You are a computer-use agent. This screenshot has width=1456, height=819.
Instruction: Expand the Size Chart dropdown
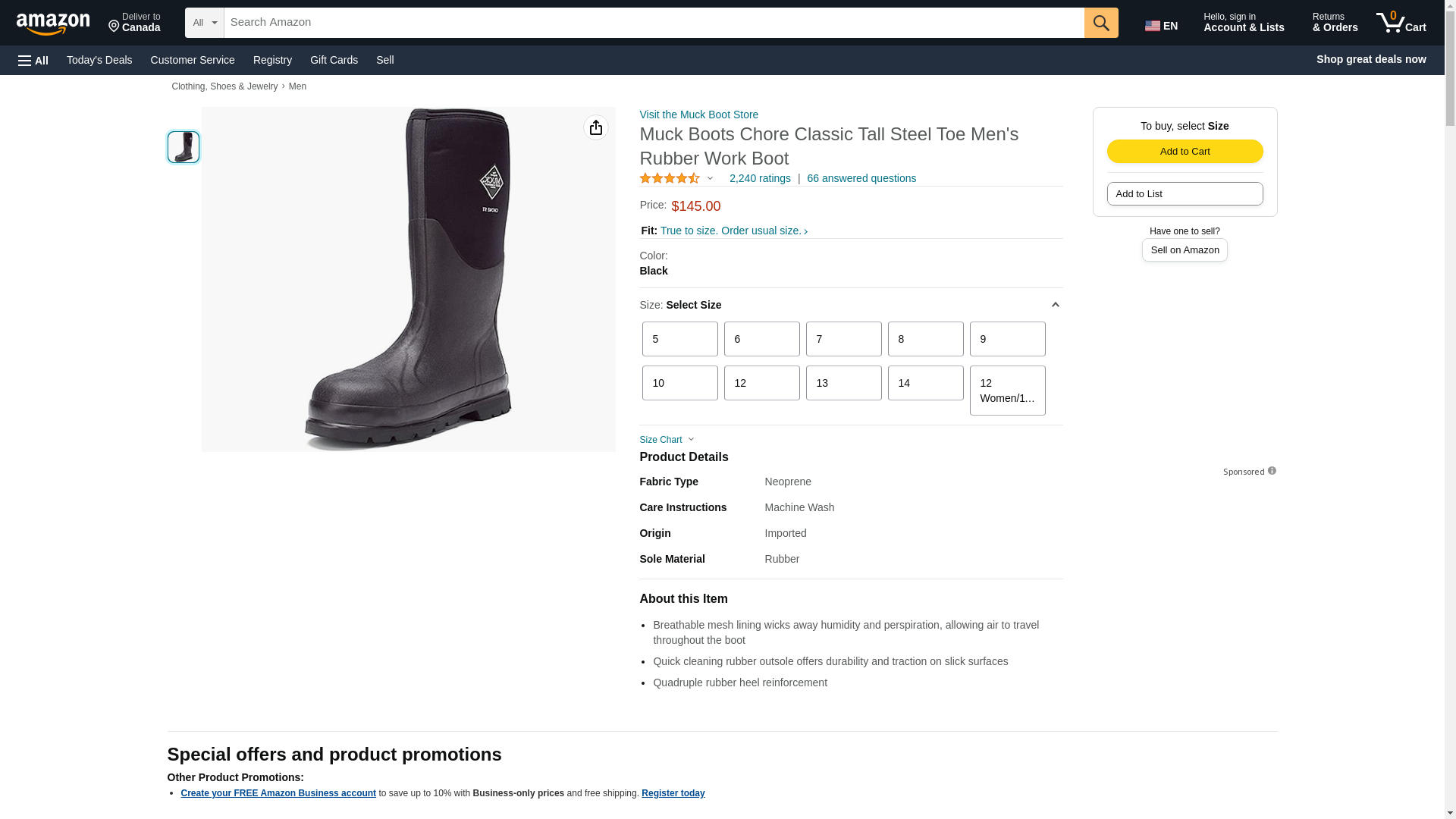(x=667, y=440)
